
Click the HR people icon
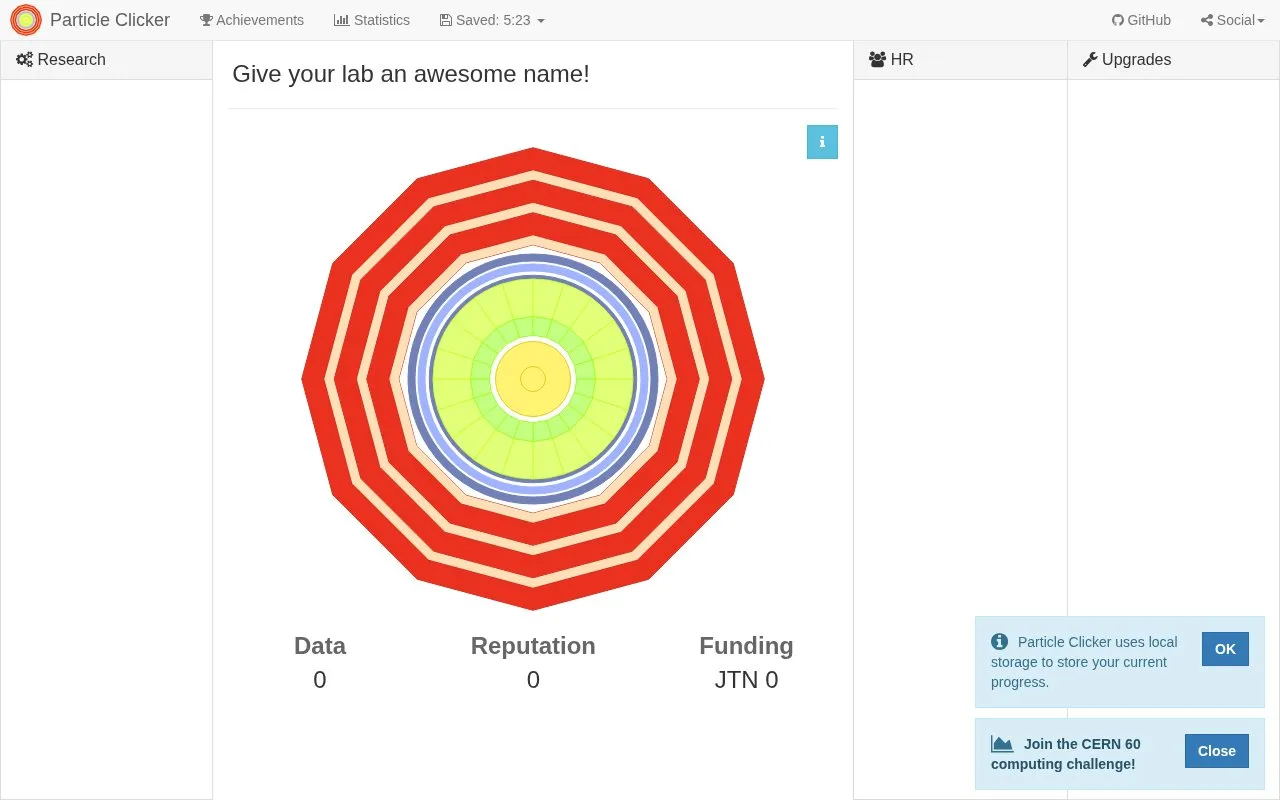pos(878,60)
